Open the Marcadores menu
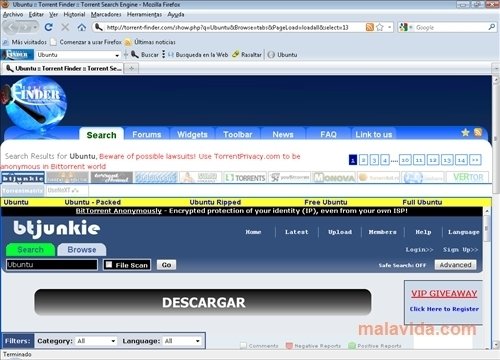The height and width of the screenshot is (360, 500). tap(106, 14)
